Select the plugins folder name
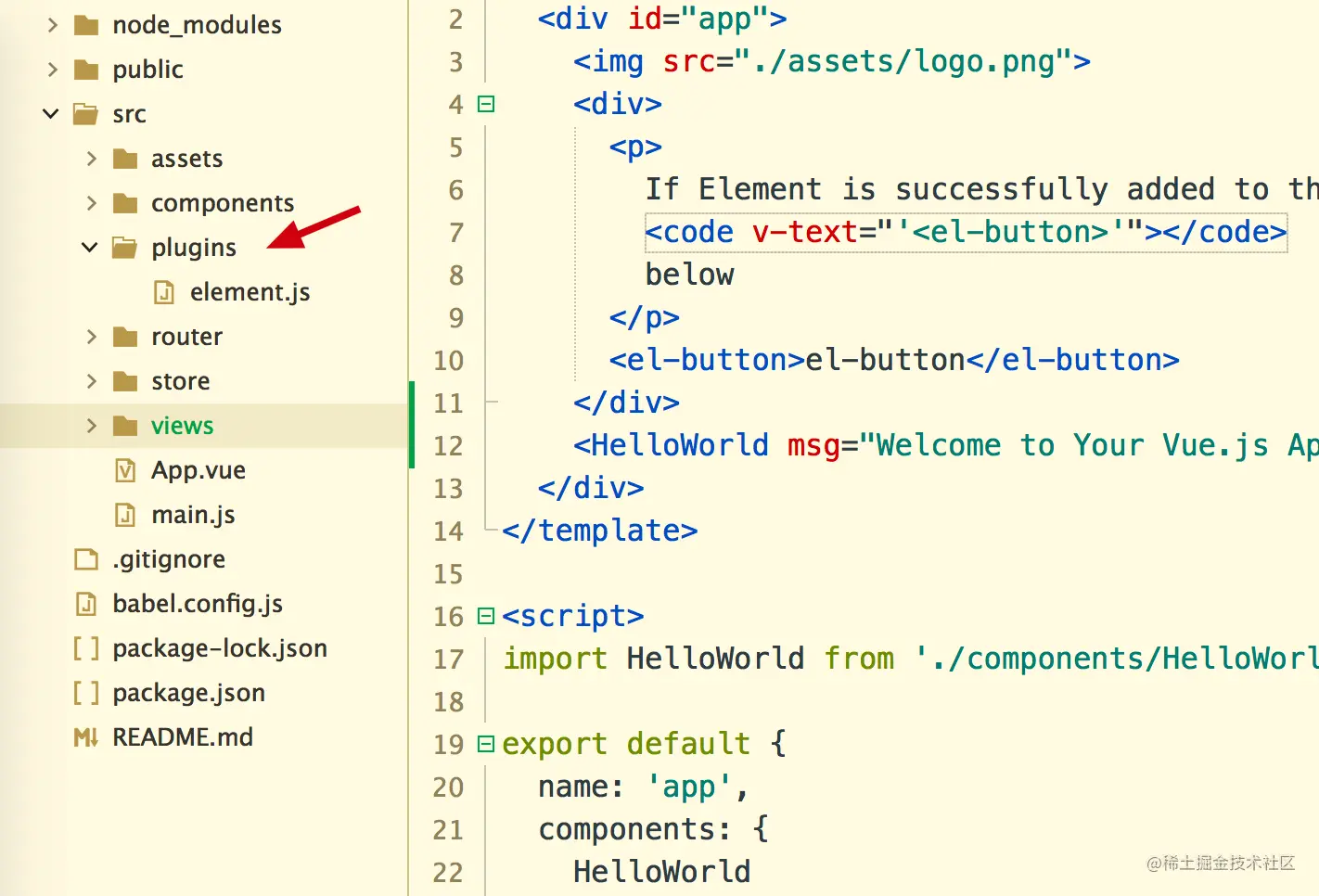This screenshot has width=1319, height=896. [194, 248]
